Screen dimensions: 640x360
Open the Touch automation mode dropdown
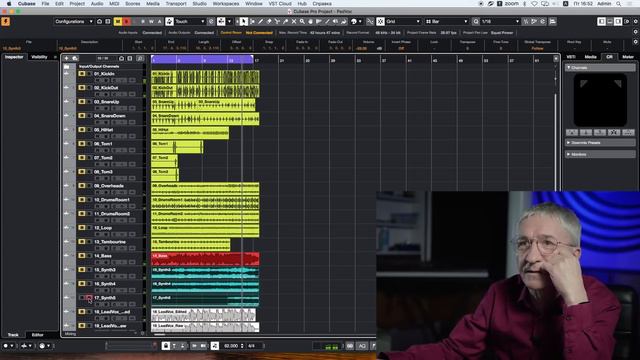190,21
